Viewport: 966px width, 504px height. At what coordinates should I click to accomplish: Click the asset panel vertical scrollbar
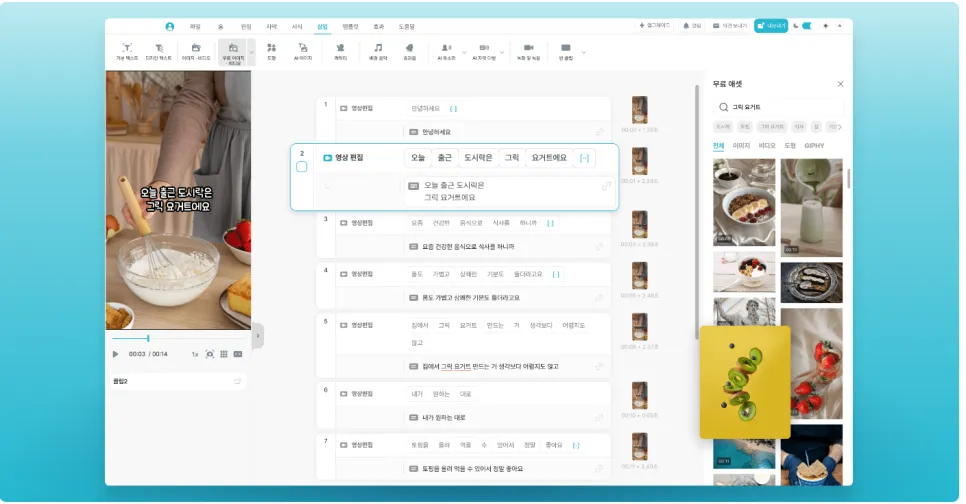pos(848,179)
